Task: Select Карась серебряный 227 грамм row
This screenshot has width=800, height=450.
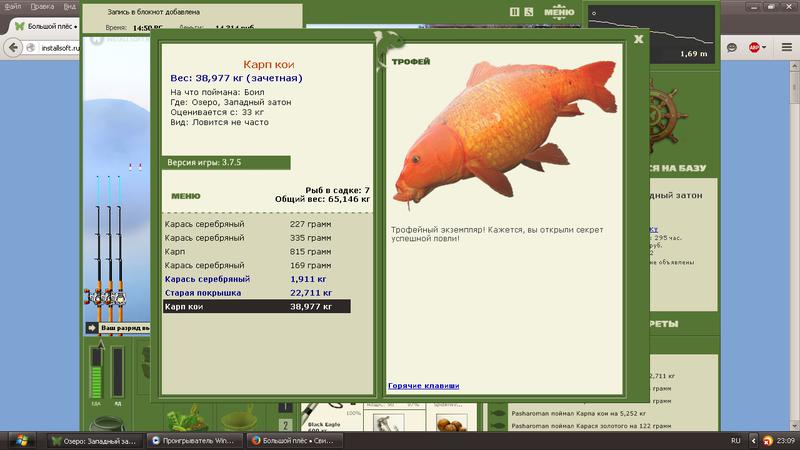Action: 257,224
